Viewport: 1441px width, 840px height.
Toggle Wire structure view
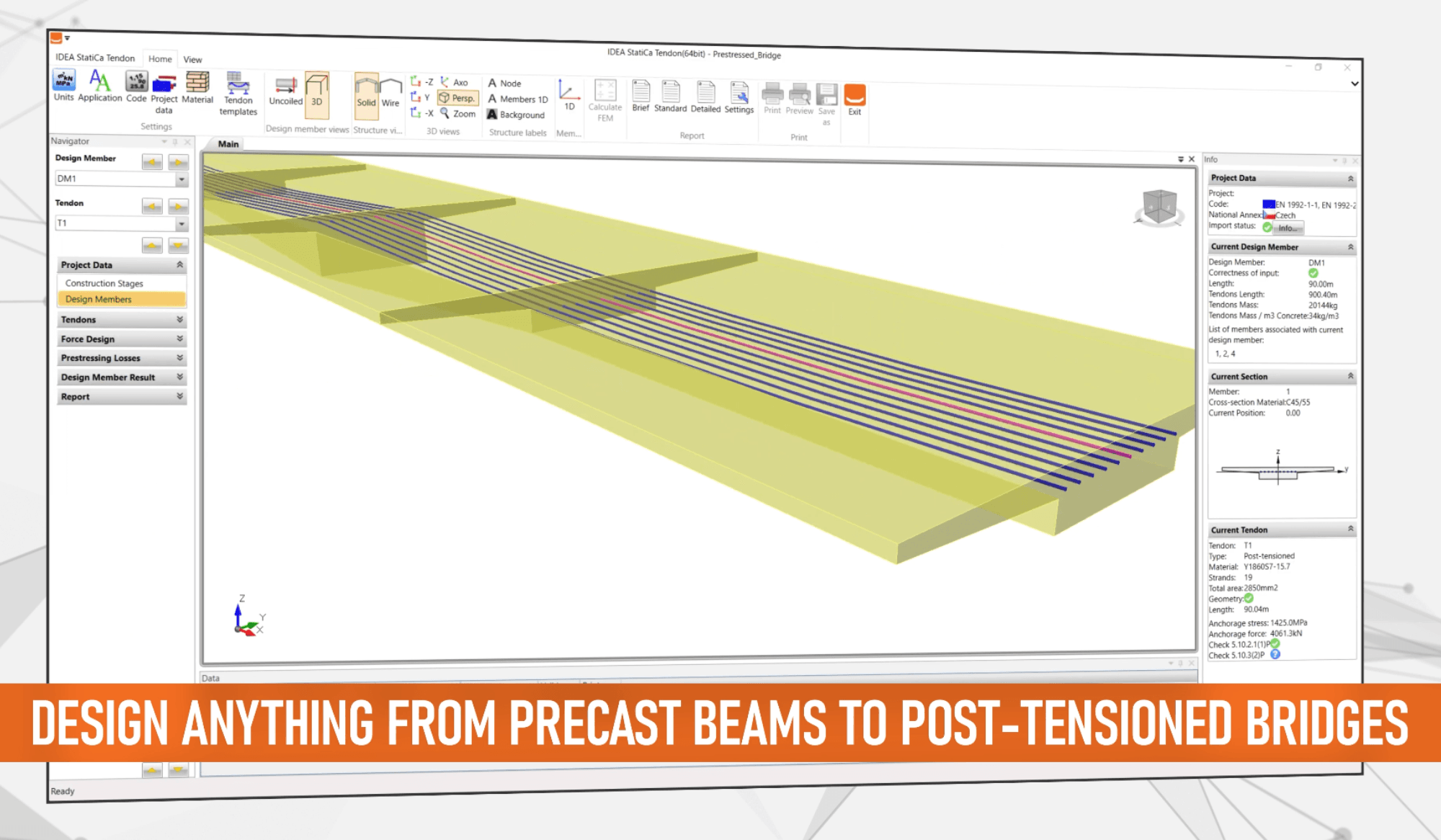coord(391,92)
